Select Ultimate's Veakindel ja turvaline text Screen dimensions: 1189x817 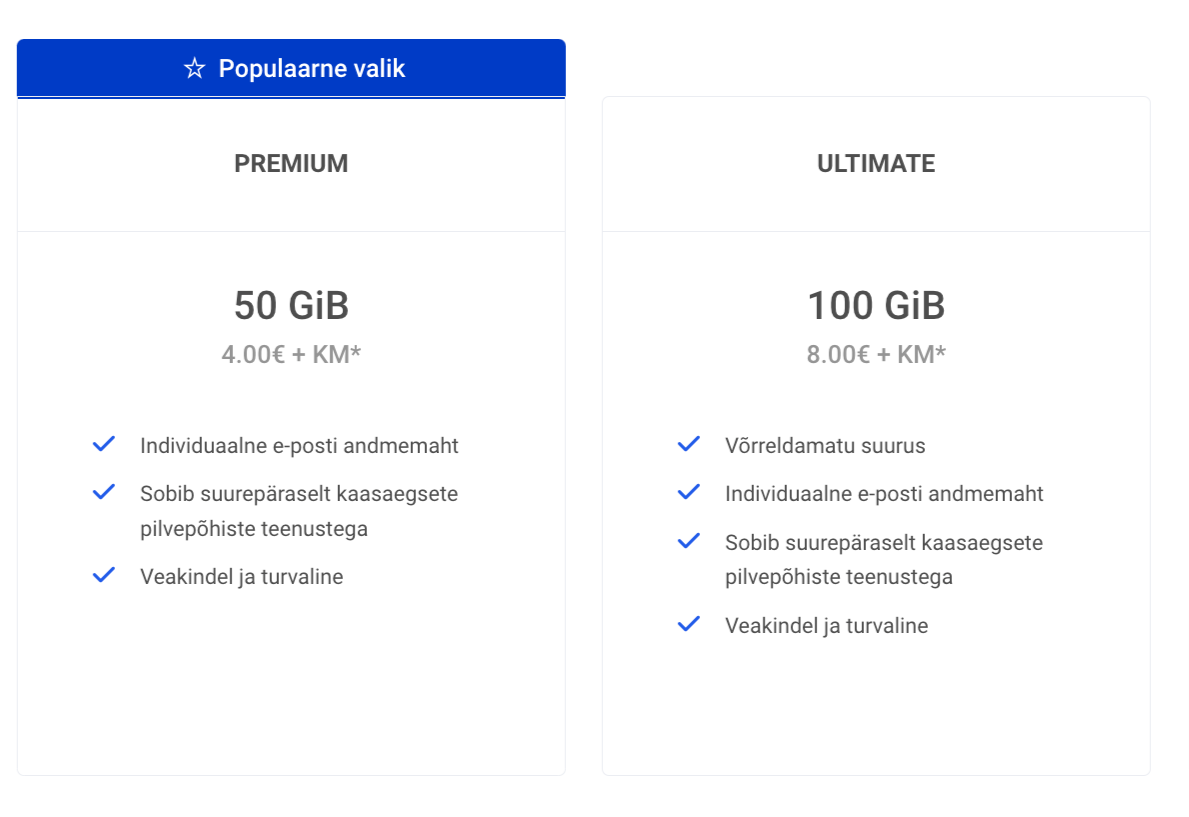(x=827, y=626)
